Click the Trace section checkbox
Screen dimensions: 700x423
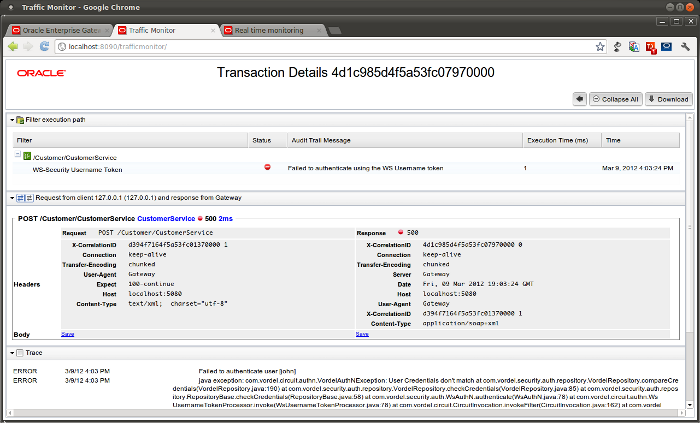[20, 353]
